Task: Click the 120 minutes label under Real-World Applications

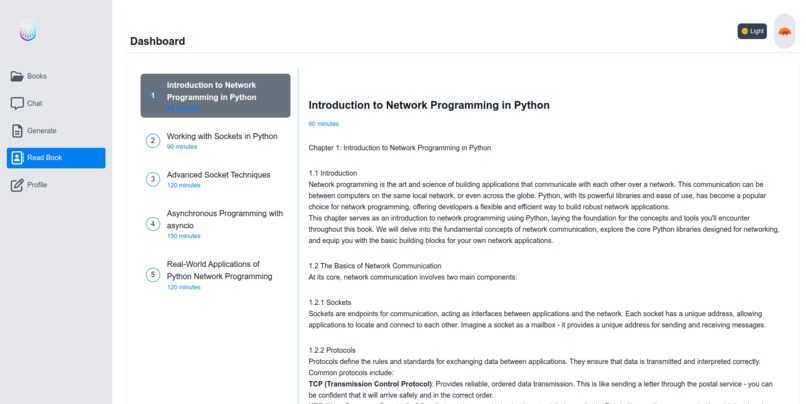Action: point(184,287)
